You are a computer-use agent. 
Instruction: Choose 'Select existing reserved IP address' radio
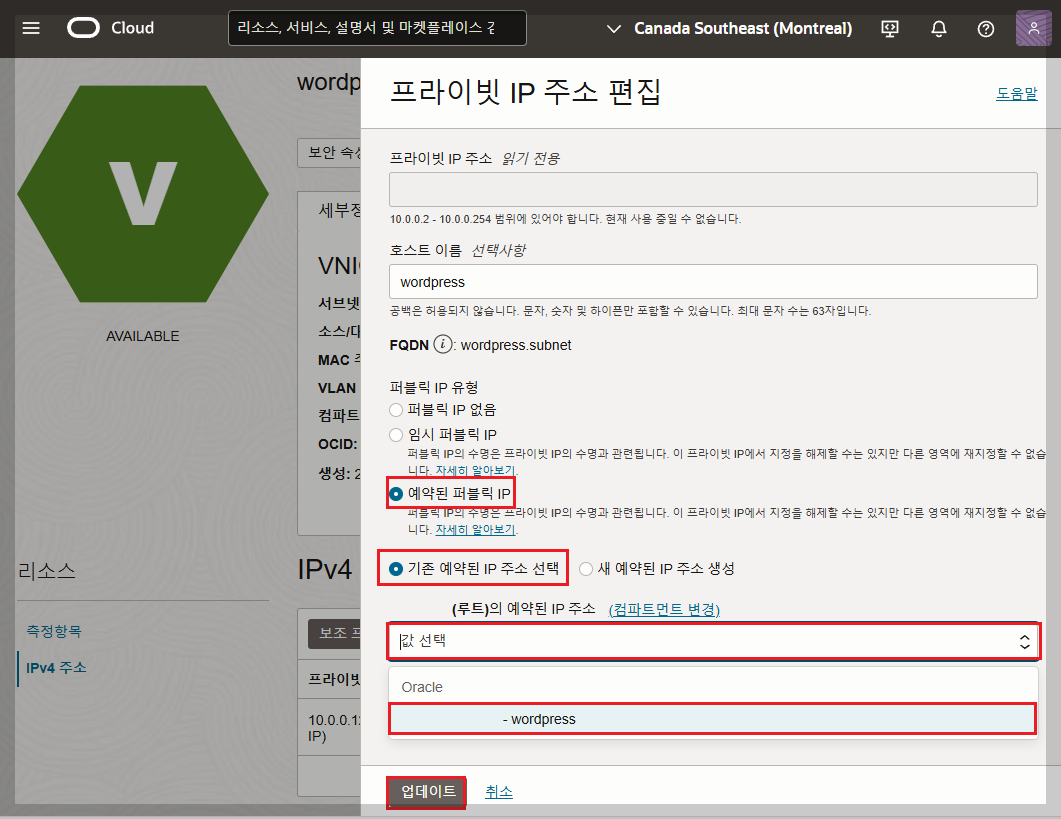[x=396, y=569]
